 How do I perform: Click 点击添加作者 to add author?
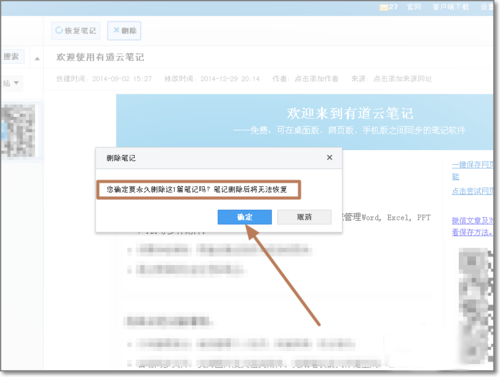316,79
